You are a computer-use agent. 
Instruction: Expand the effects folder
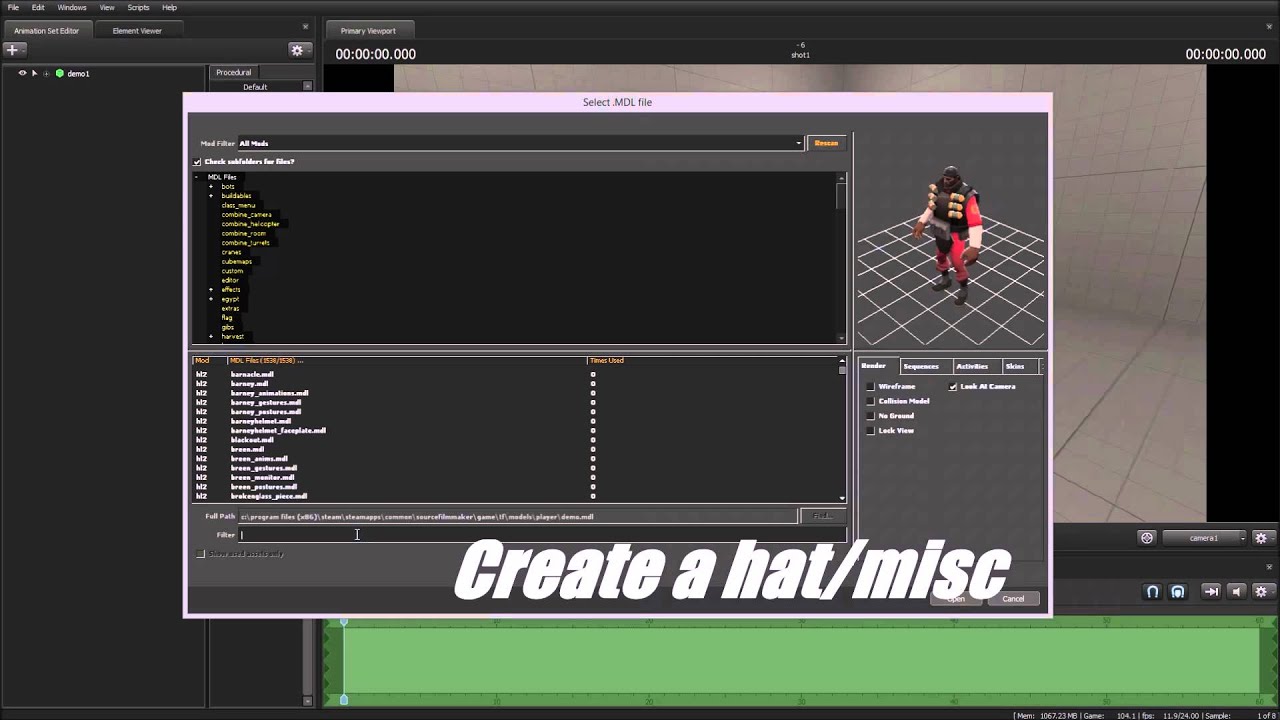pyautogui.click(x=211, y=290)
